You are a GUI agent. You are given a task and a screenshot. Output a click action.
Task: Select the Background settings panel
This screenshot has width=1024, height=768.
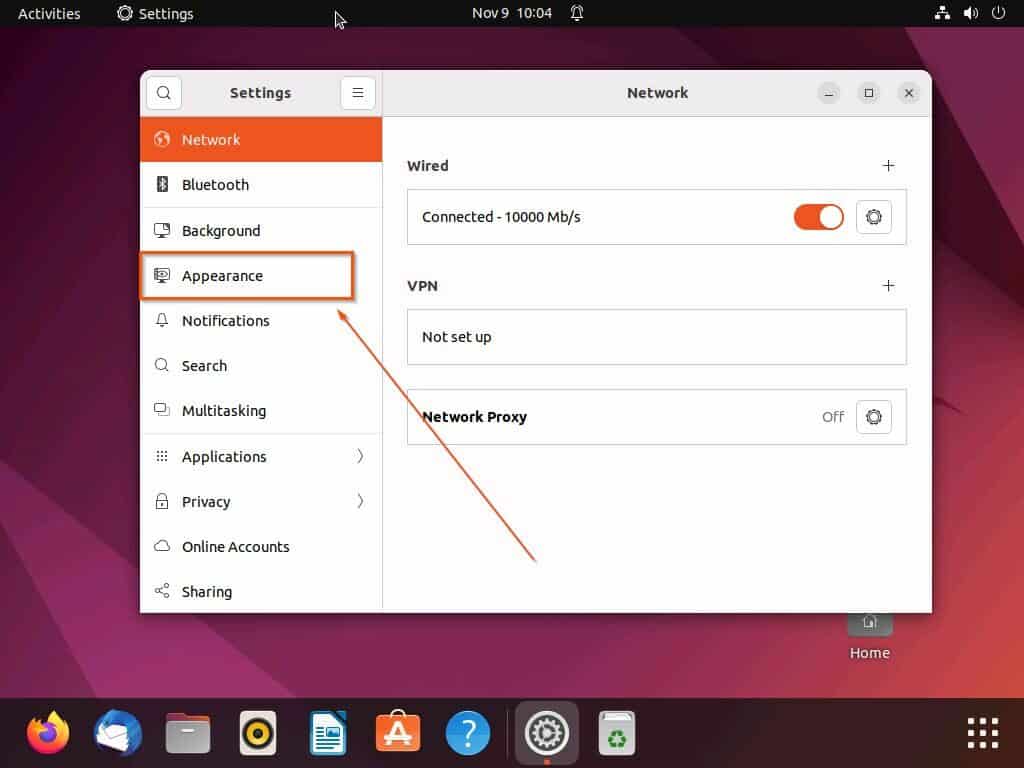(221, 230)
